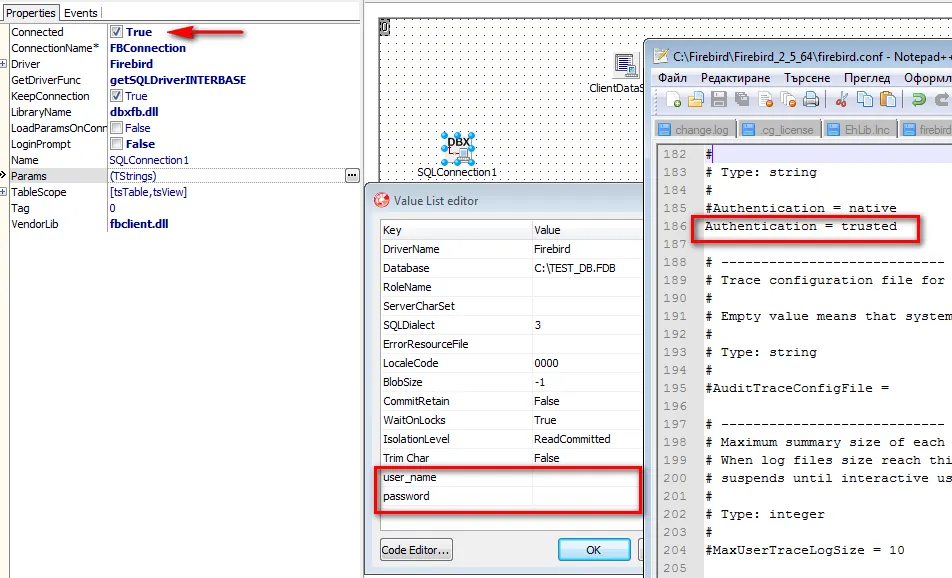The image size is (952, 578).
Task: Open the change.log tab in Notepad++
Action: click(696, 129)
